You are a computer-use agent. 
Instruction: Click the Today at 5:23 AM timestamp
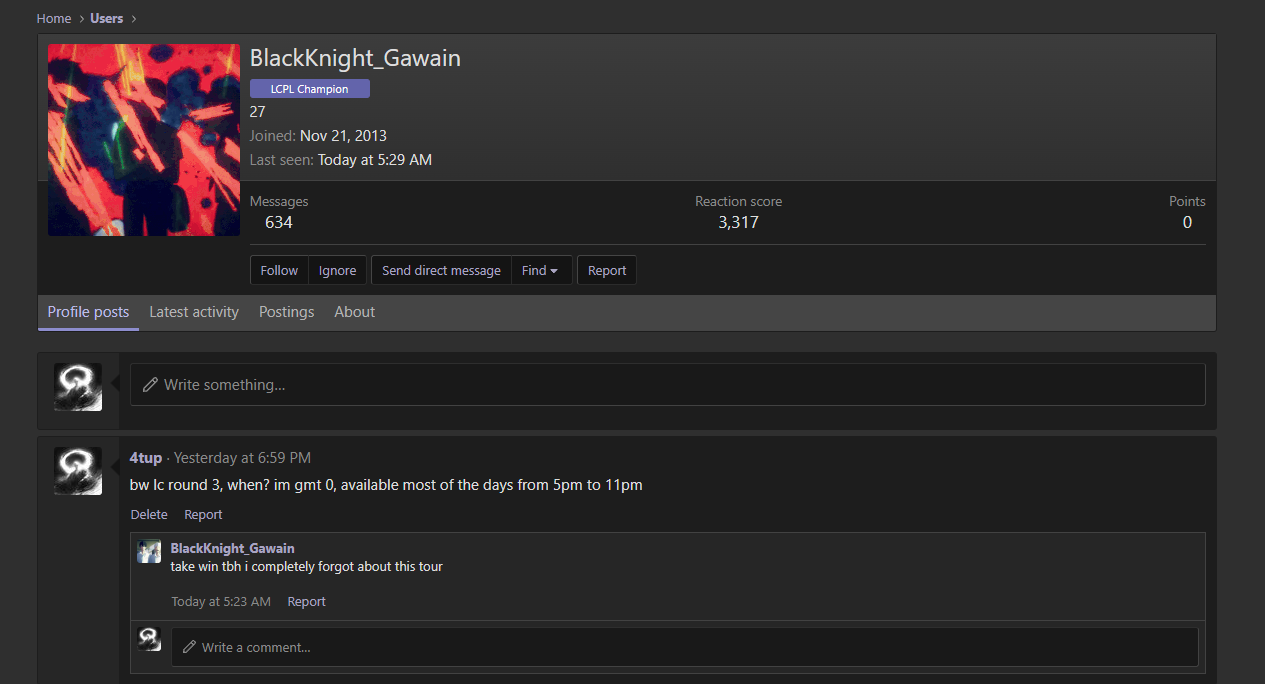pos(221,601)
